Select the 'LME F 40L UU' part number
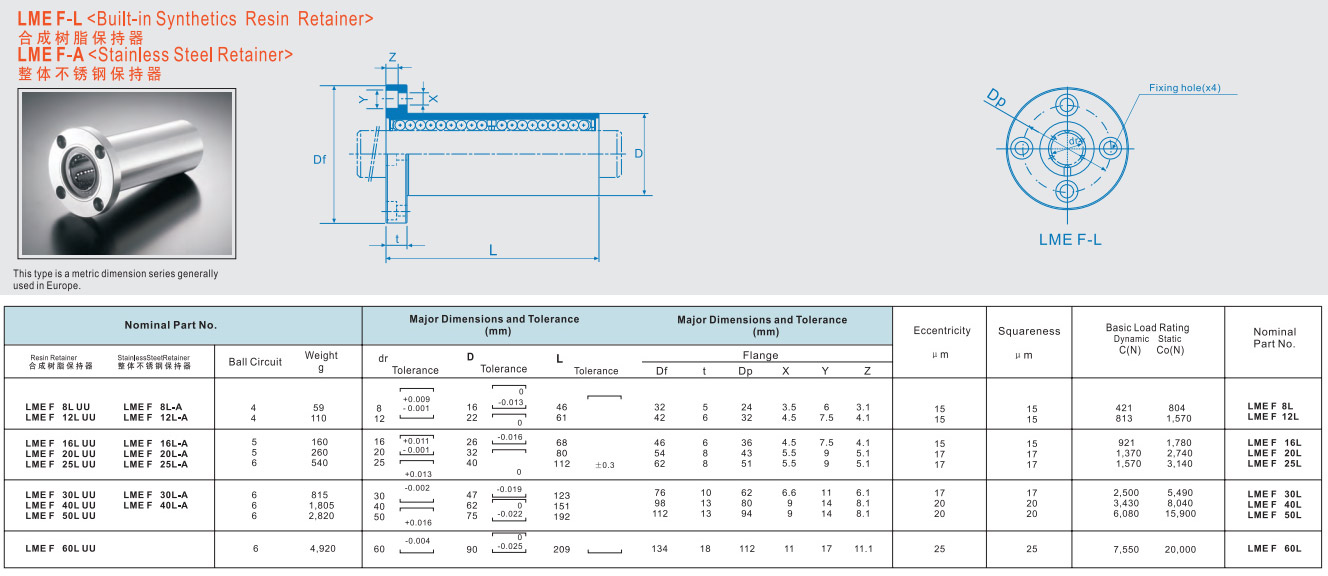This screenshot has height=576, width=1328. [x=60, y=505]
